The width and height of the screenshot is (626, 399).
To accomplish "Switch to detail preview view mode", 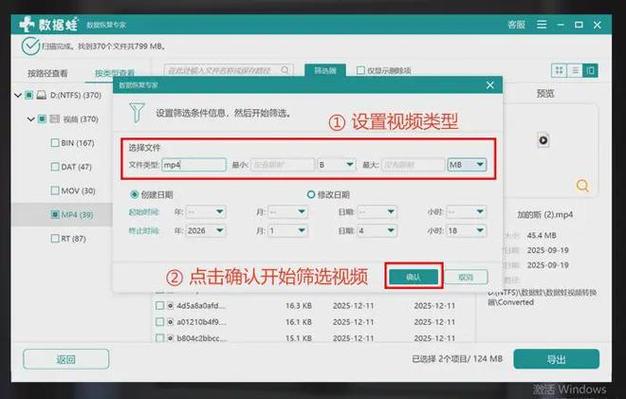I will [590, 71].
